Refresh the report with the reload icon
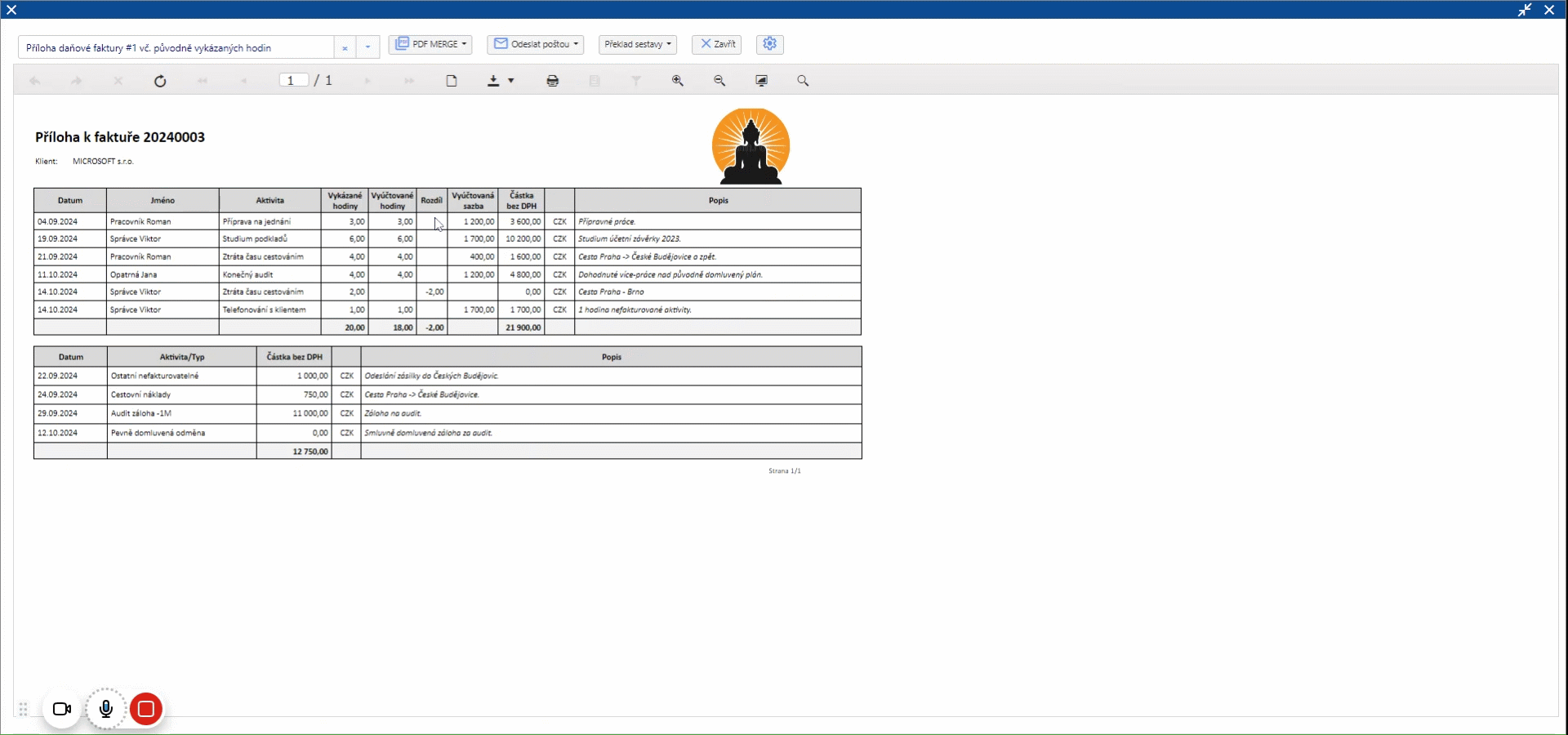 pyautogui.click(x=160, y=81)
